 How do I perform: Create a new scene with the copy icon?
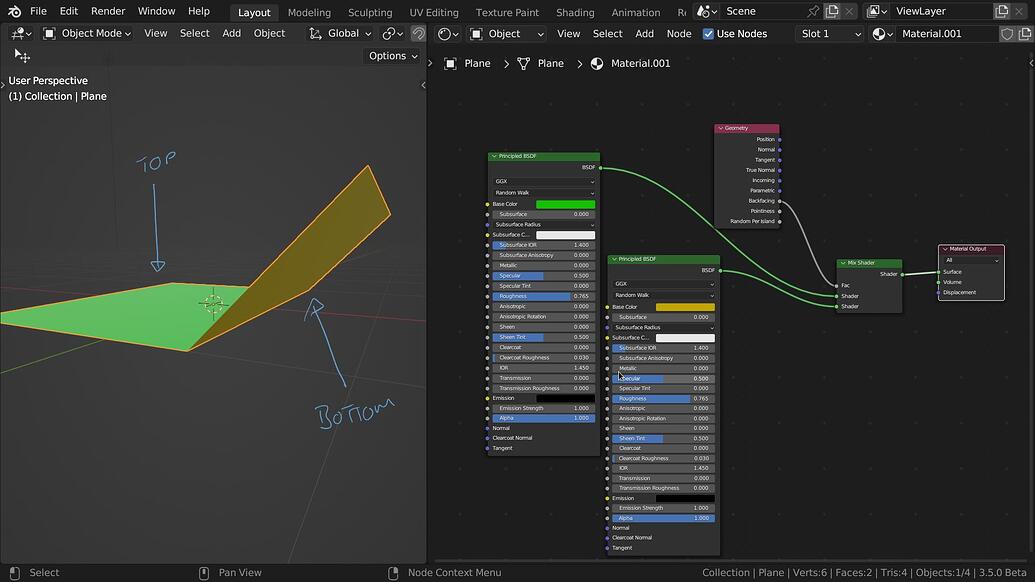(x=832, y=11)
